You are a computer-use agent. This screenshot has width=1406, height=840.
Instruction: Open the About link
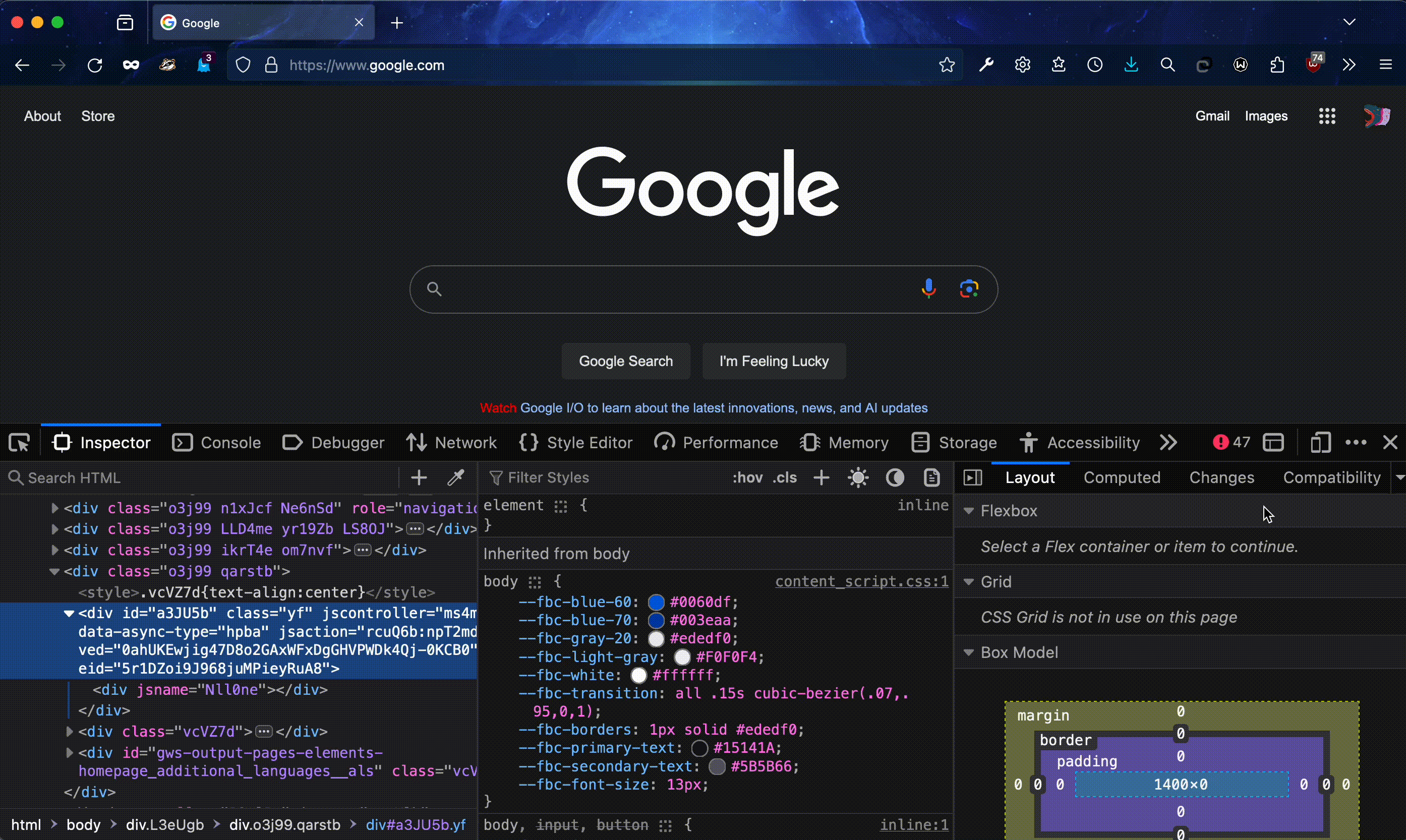[x=42, y=116]
